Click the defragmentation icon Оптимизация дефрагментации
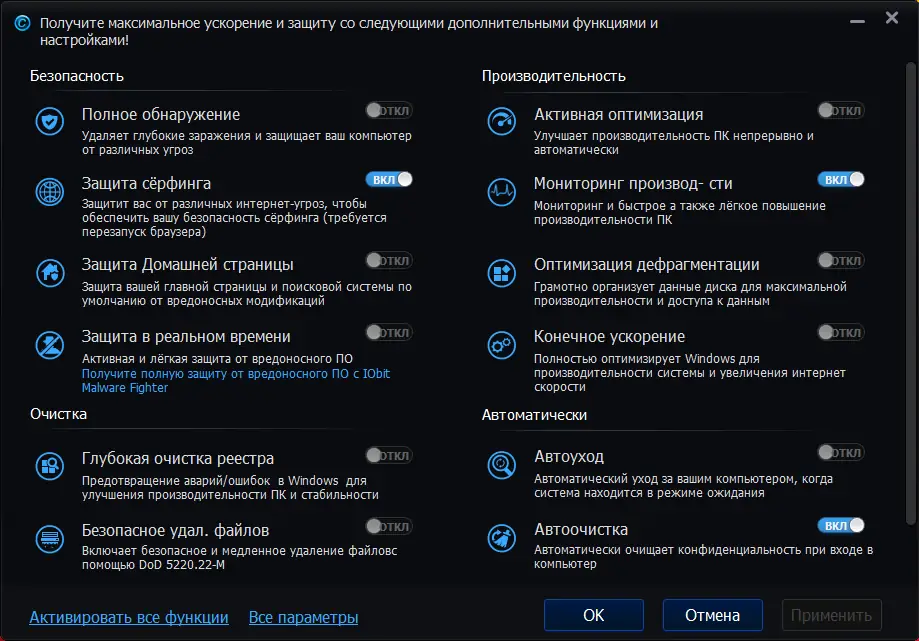Image resolution: width=919 pixels, height=641 pixels. [500, 272]
